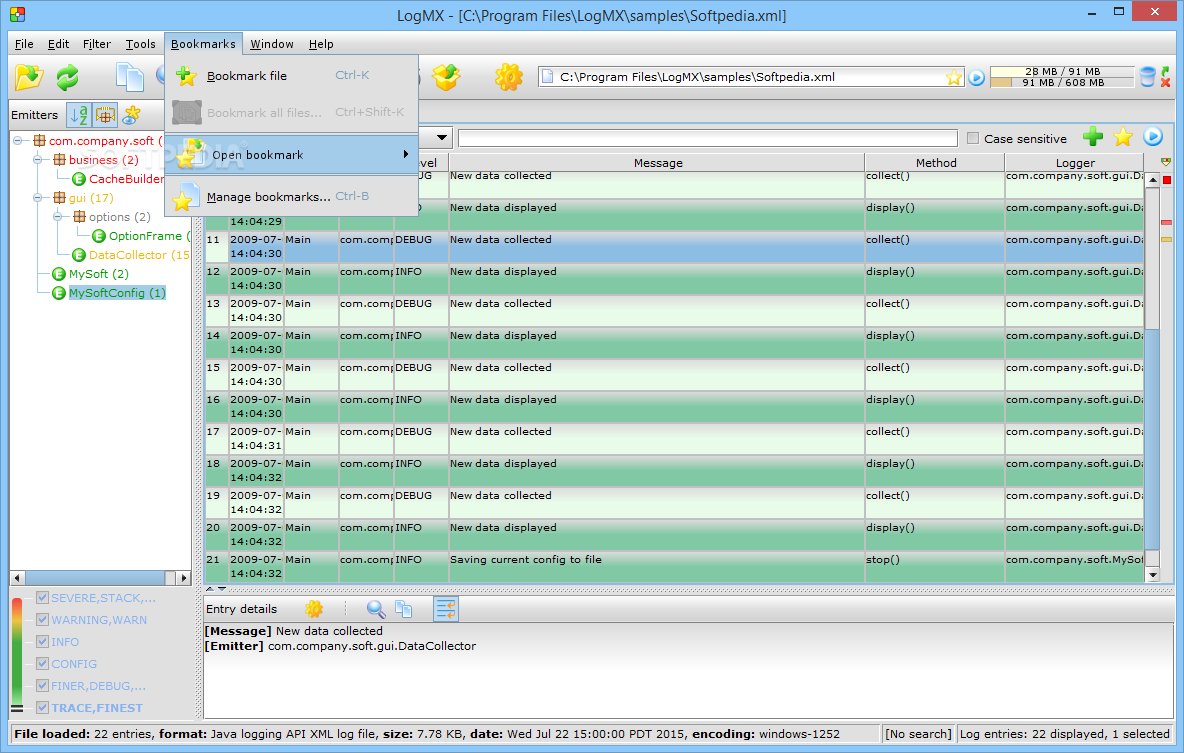The width and height of the screenshot is (1184, 753).
Task: Click into the search text field
Action: coord(708,138)
